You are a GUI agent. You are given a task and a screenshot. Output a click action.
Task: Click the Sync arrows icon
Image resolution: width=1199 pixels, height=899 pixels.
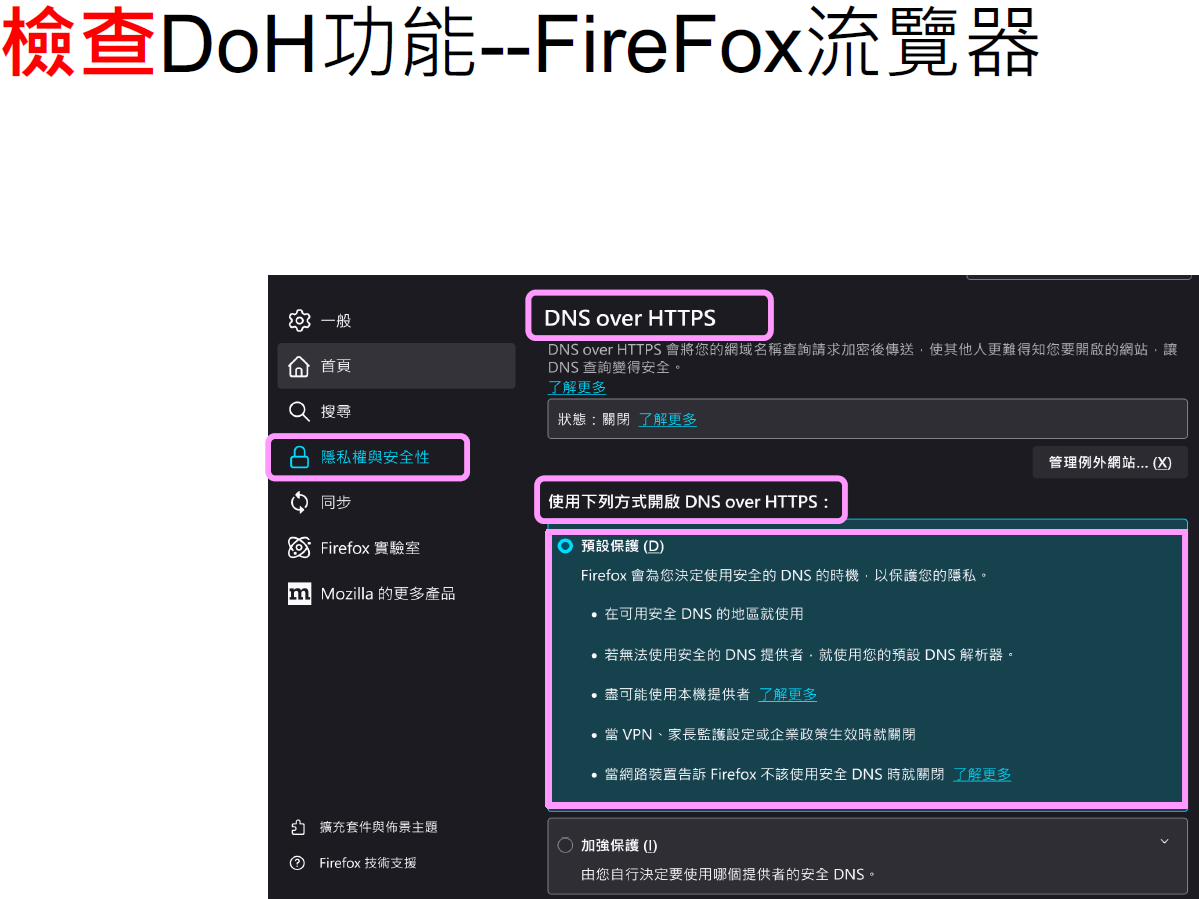pos(299,503)
